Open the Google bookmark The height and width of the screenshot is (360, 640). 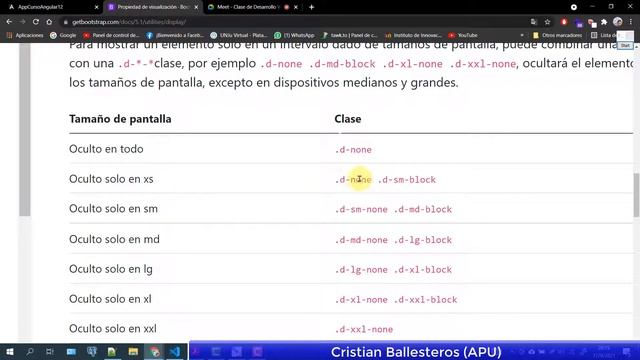(63, 35)
